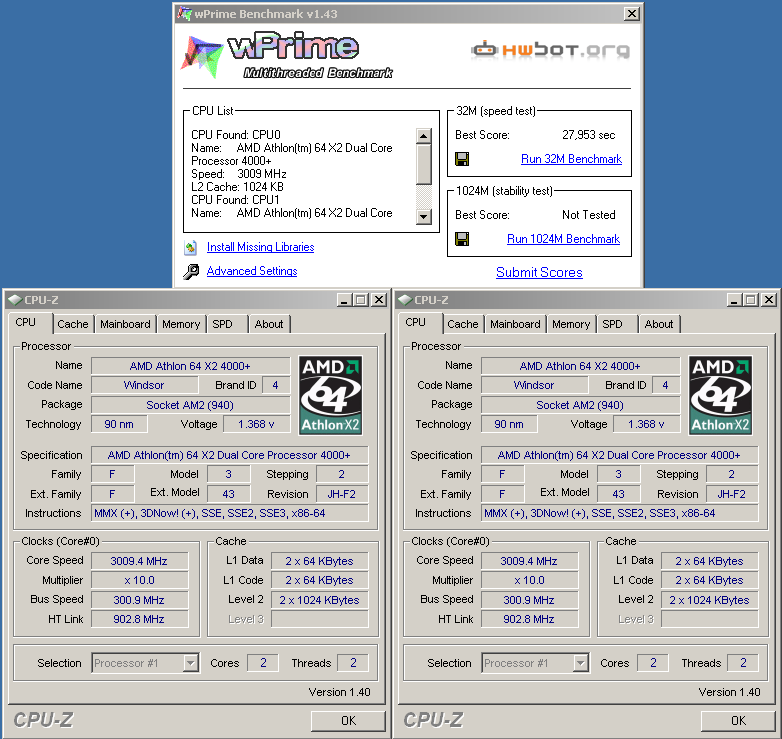This screenshot has height=739, width=782.
Task: Click Bus Speed 300.9 MHz in right CPU-Z
Action: click(530, 600)
